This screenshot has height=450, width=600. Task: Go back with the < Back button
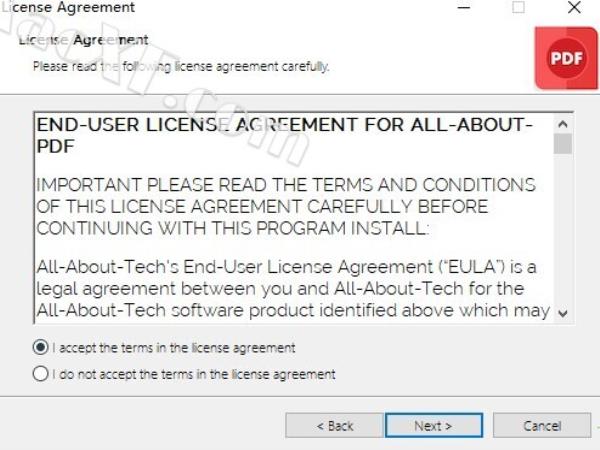334,425
